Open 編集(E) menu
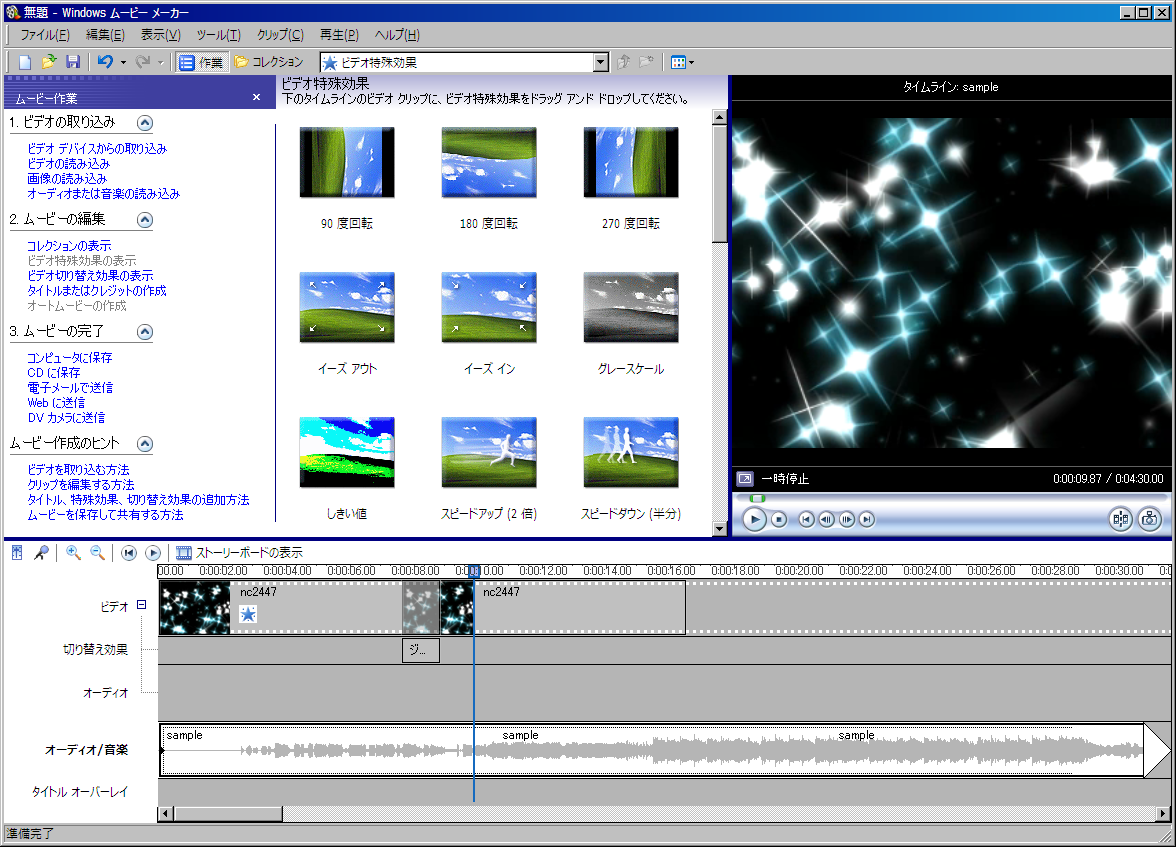 (105, 35)
